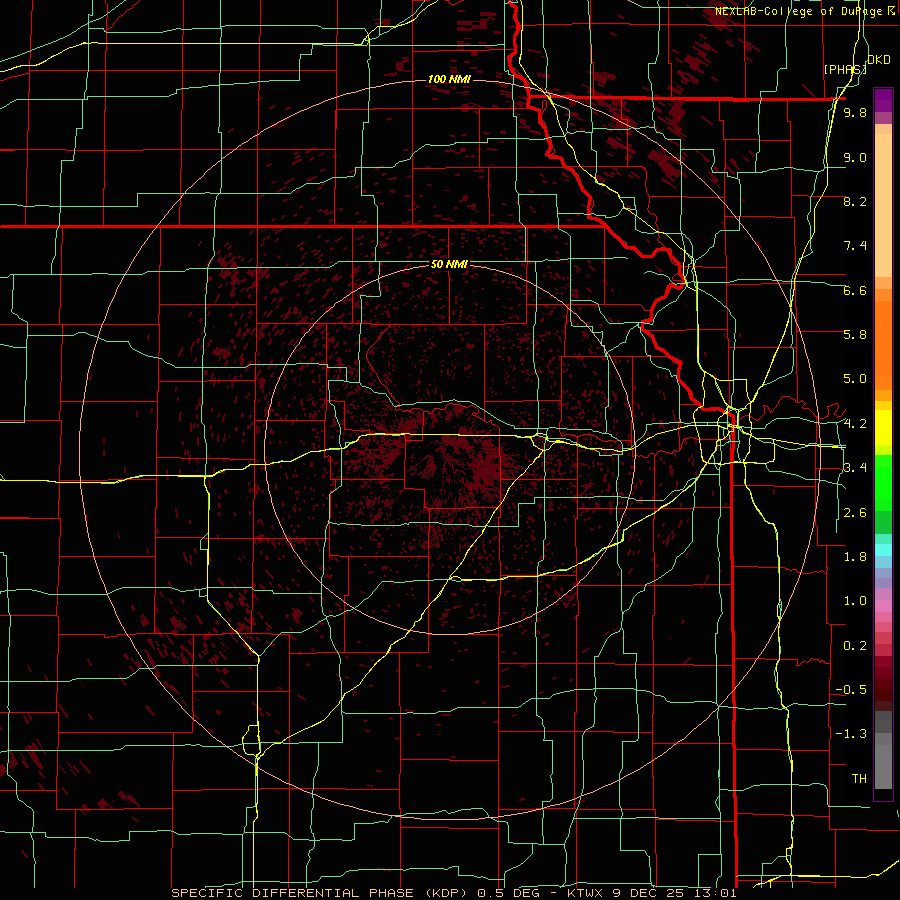
Task: Click the "5.0" color scale value
Action: click(x=855, y=379)
